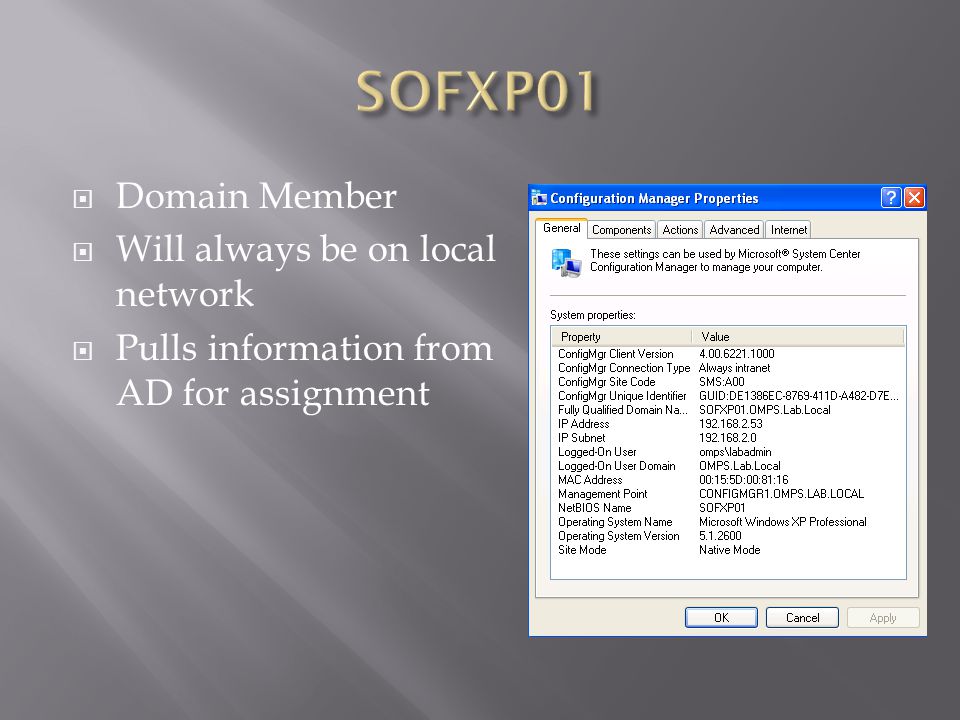
Task: Click the value Native Mode
Action: (730, 550)
